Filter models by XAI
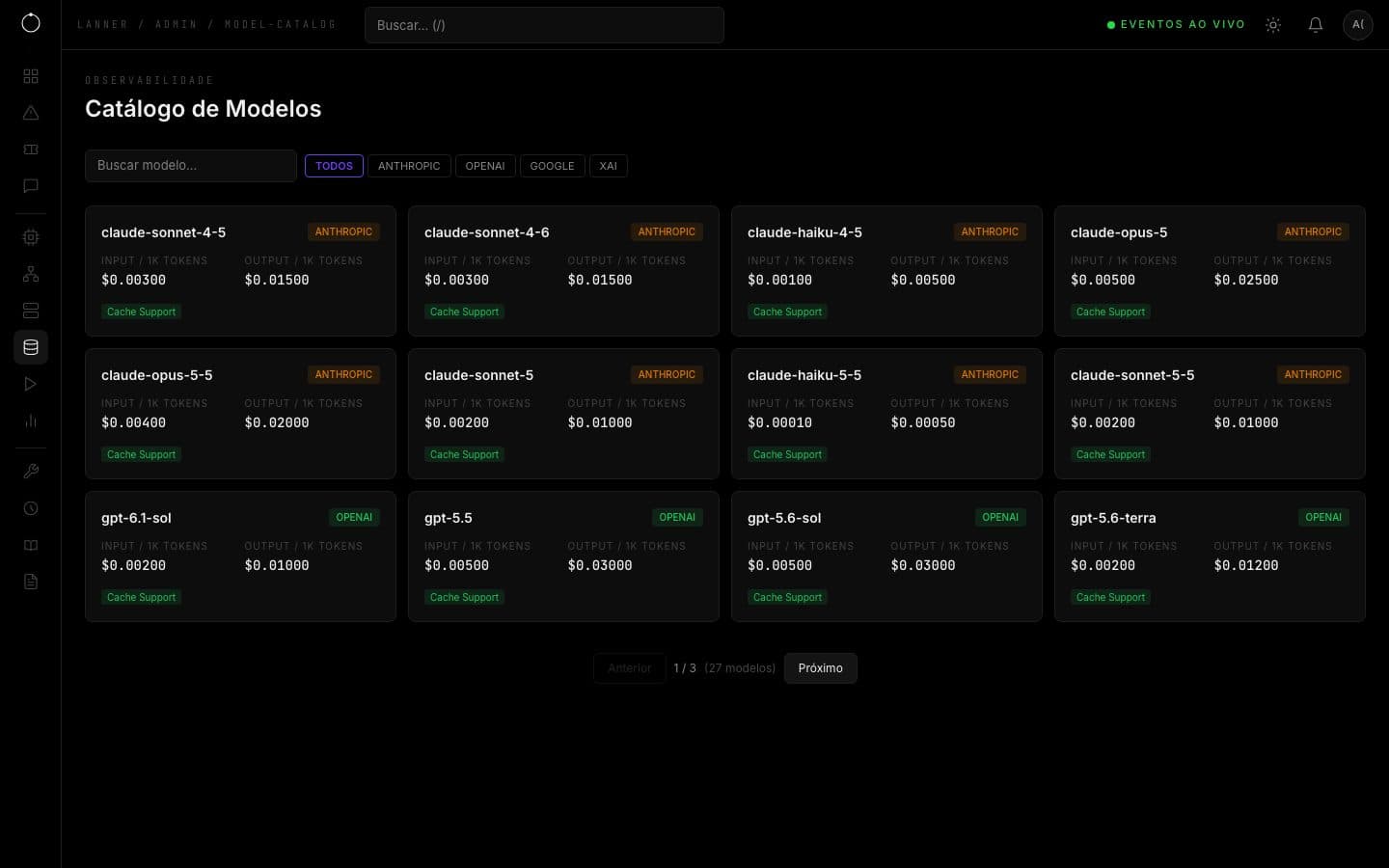 click(x=608, y=166)
